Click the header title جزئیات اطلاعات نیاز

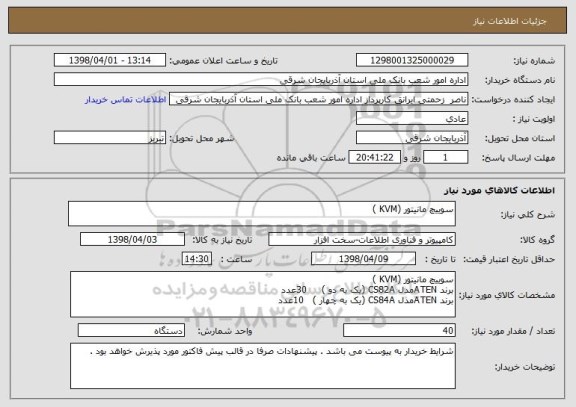[510, 21]
